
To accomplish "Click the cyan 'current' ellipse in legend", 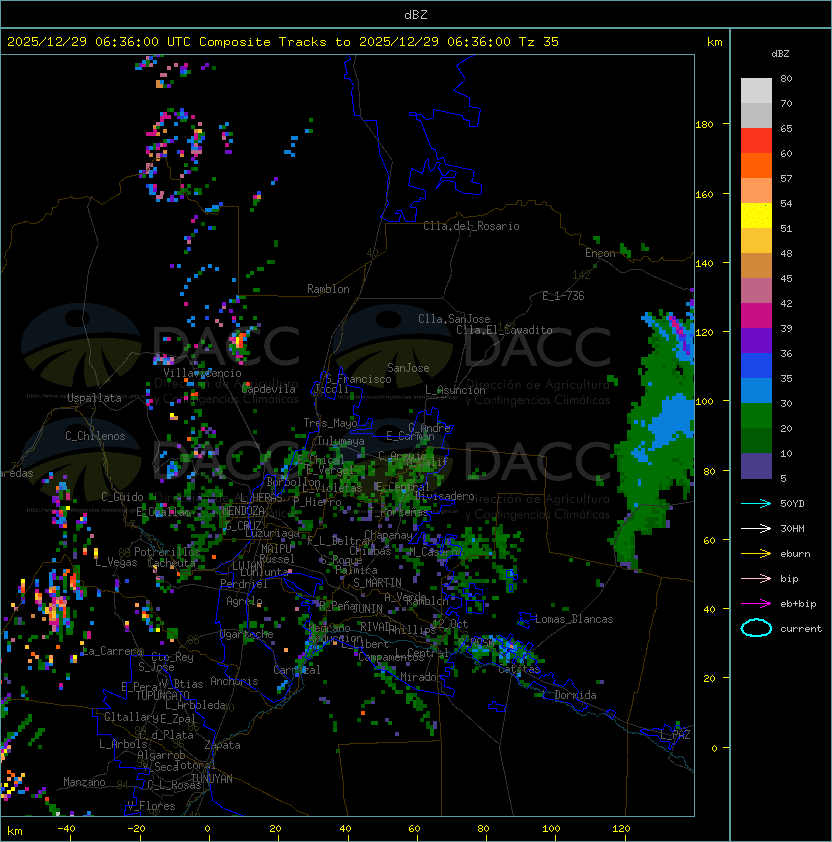I will [x=756, y=628].
